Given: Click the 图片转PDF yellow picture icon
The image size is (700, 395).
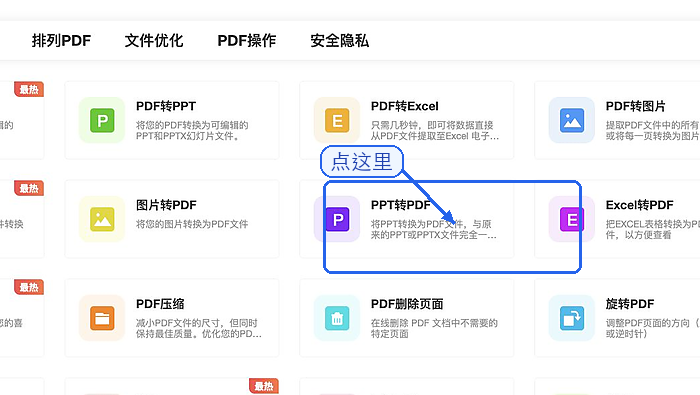Looking at the screenshot, I should [102, 219].
